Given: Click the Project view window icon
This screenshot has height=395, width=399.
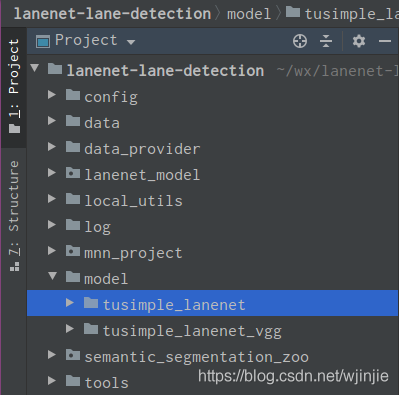Looking at the screenshot, I should click(x=43, y=41).
